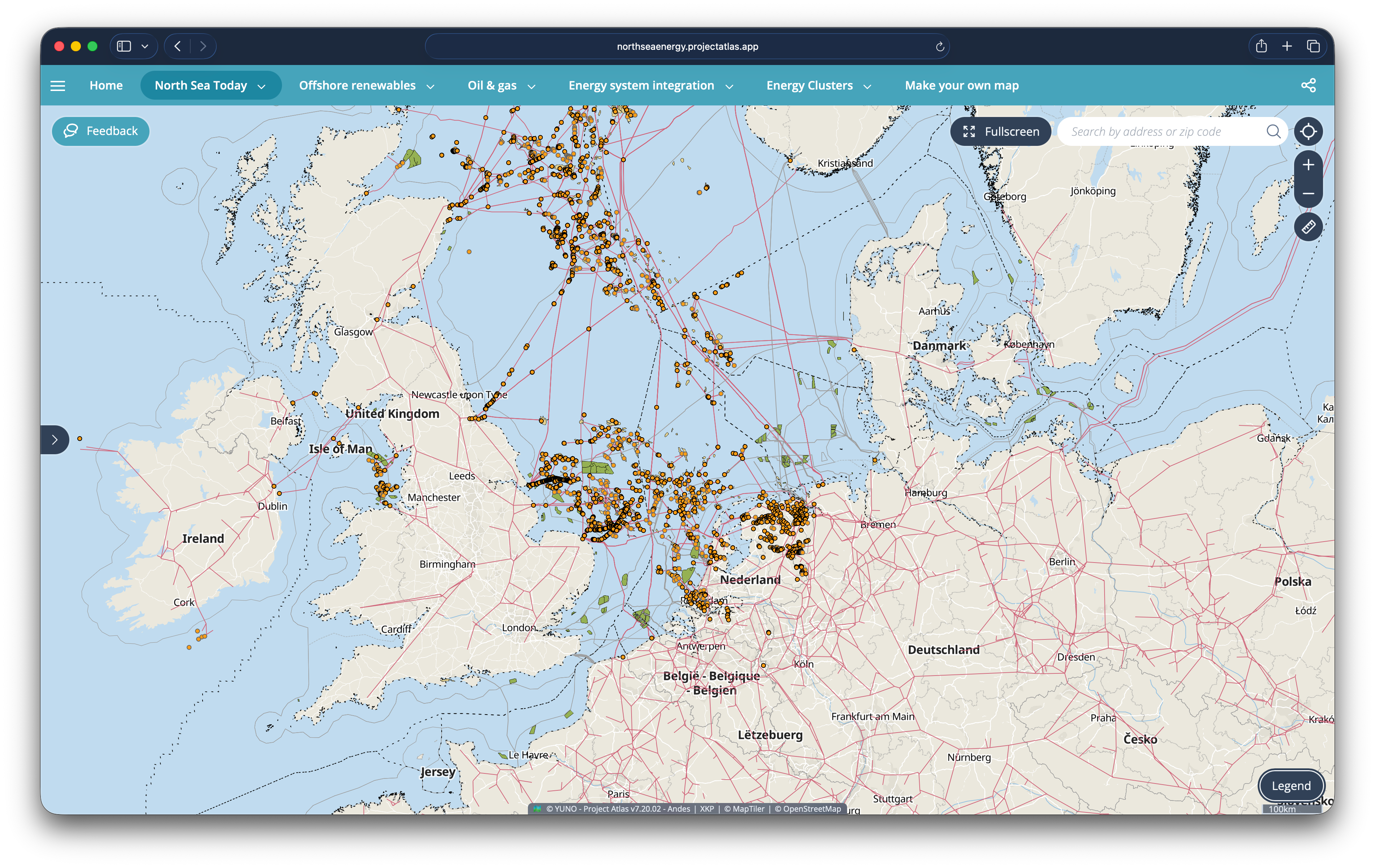Open the OpenStreetMap attribution link
The height and width of the screenshot is (868, 1375).
[x=808, y=809]
